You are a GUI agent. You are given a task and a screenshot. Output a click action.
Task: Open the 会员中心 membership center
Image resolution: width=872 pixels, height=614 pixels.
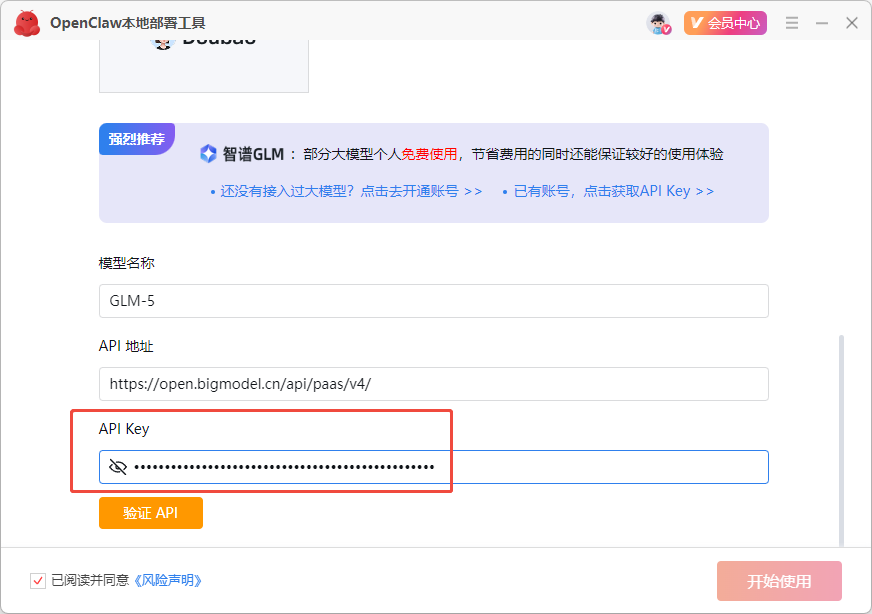tap(723, 21)
